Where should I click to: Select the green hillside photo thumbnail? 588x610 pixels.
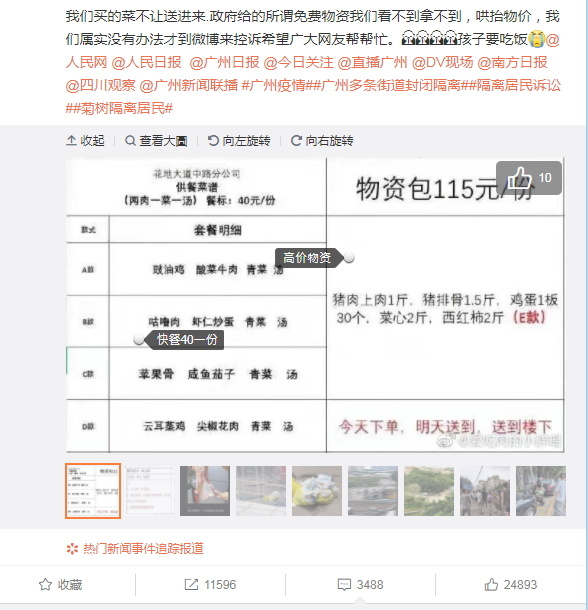(x=429, y=491)
